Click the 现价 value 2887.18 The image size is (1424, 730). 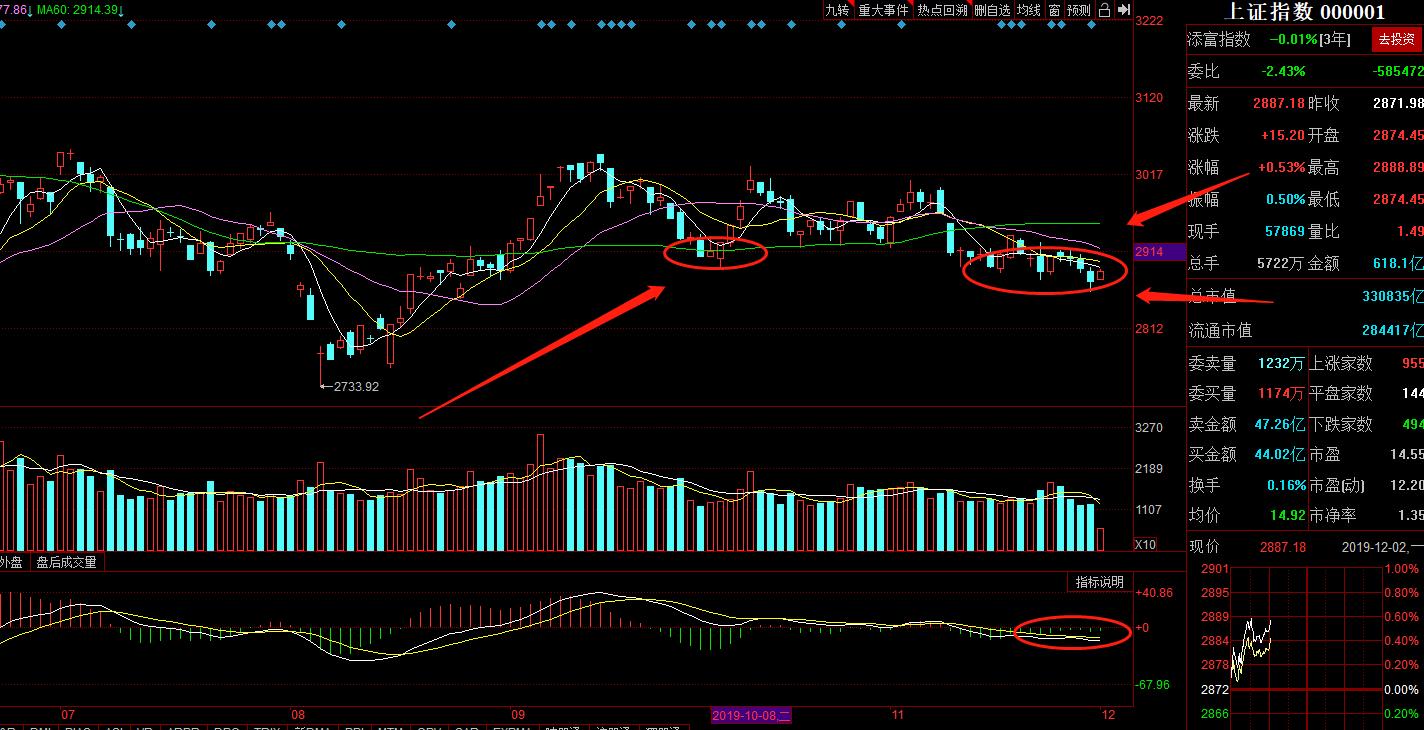pyautogui.click(x=1284, y=547)
